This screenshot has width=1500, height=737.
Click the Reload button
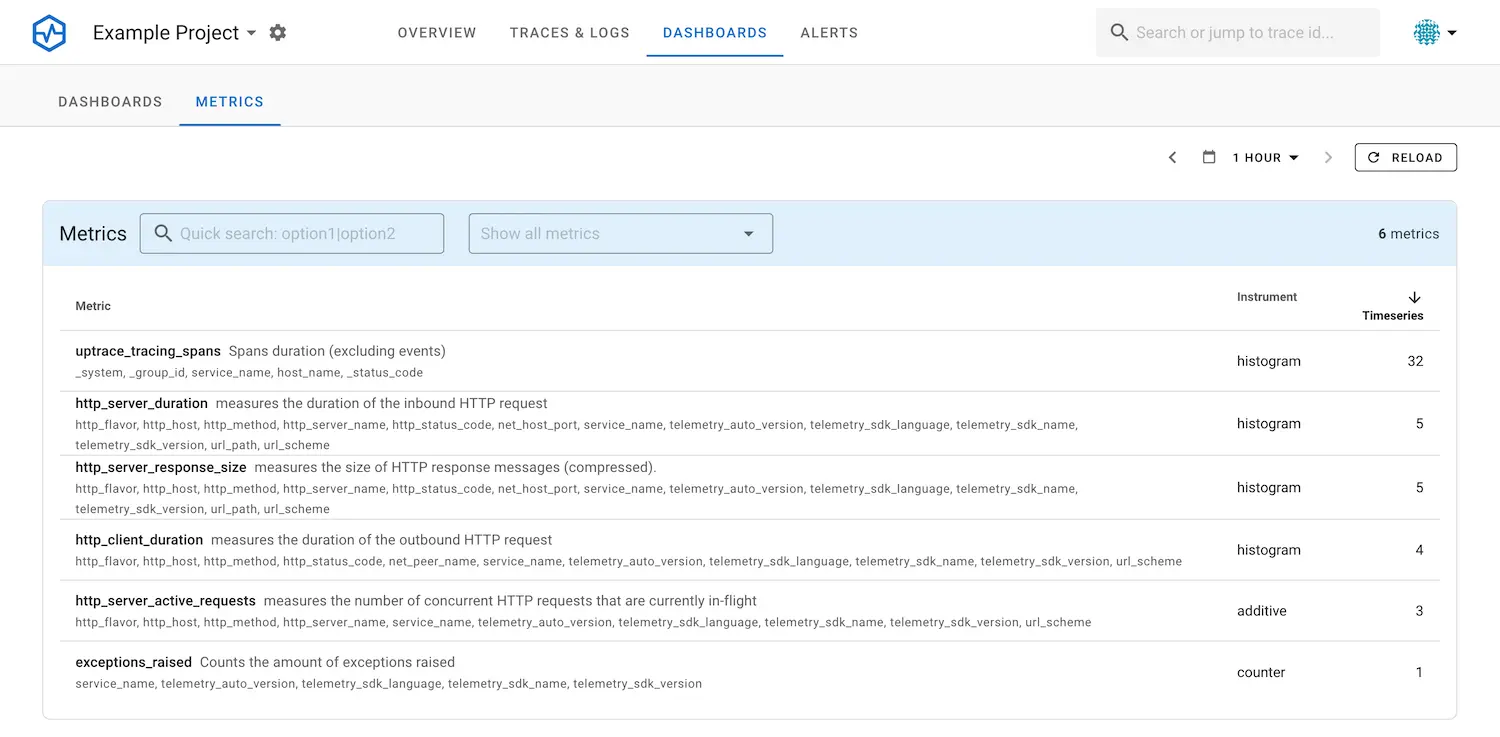pos(1405,158)
